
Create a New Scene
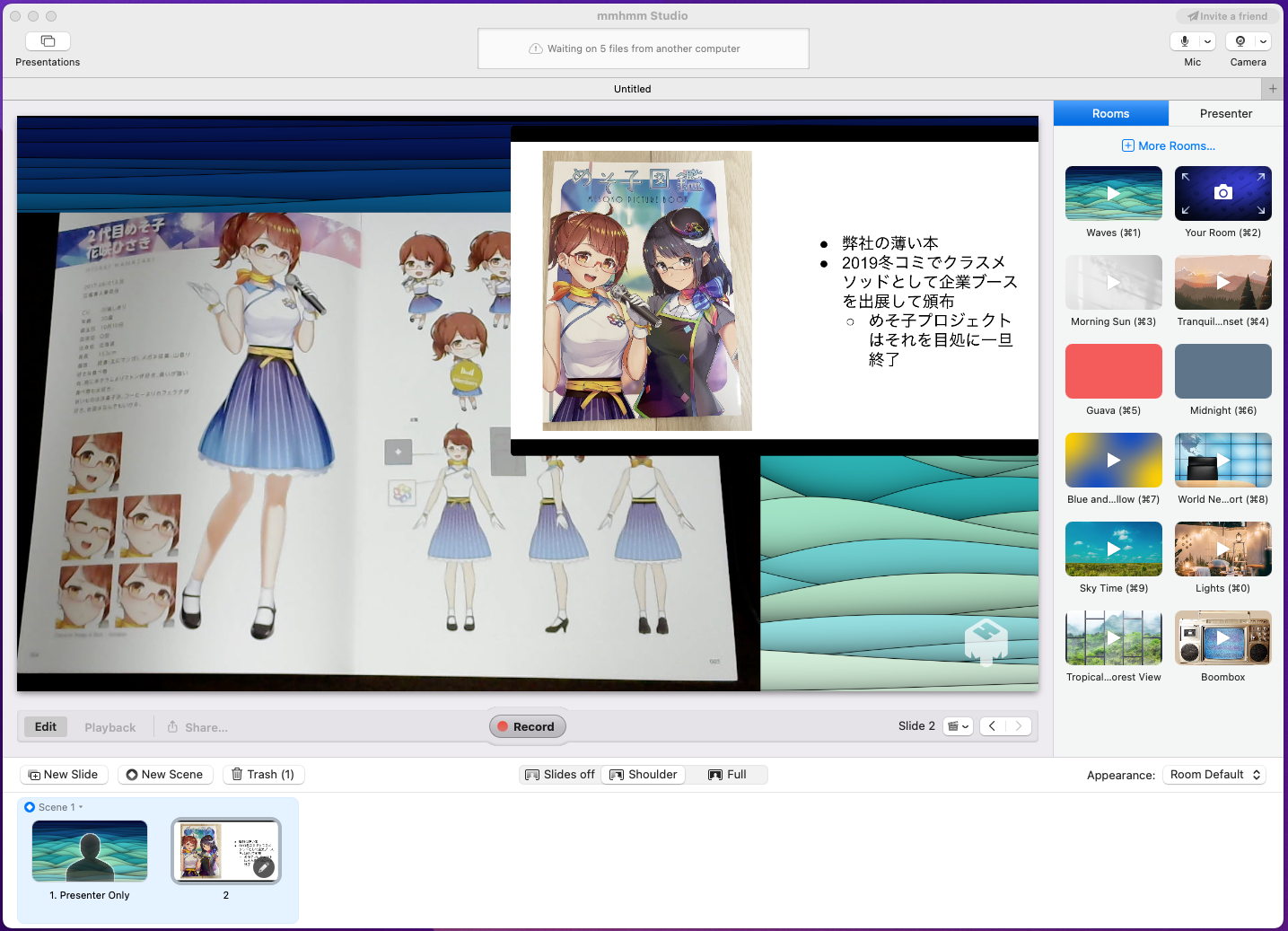pyautogui.click(x=165, y=774)
